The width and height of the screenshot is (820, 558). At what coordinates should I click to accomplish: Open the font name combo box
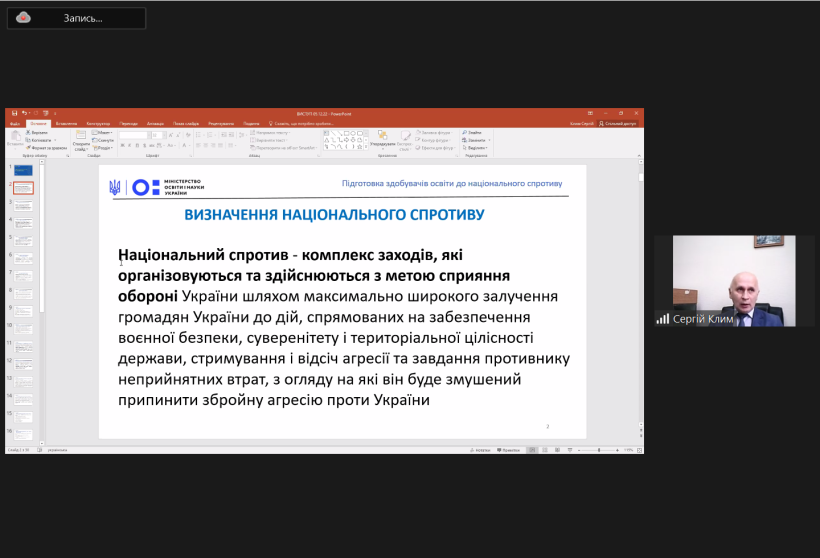point(135,135)
